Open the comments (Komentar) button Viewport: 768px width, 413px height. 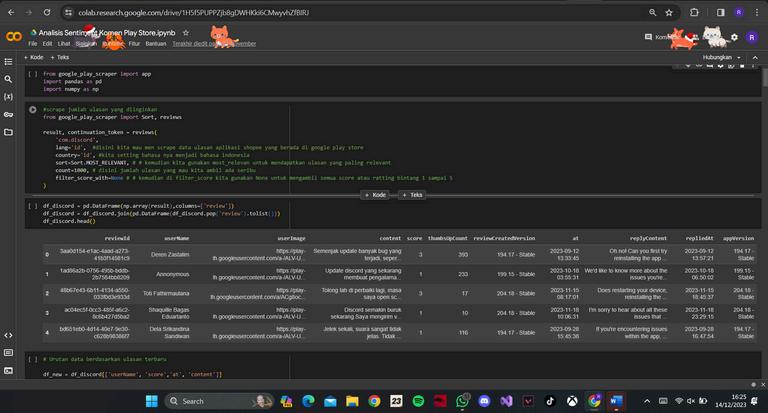[662, 37]
